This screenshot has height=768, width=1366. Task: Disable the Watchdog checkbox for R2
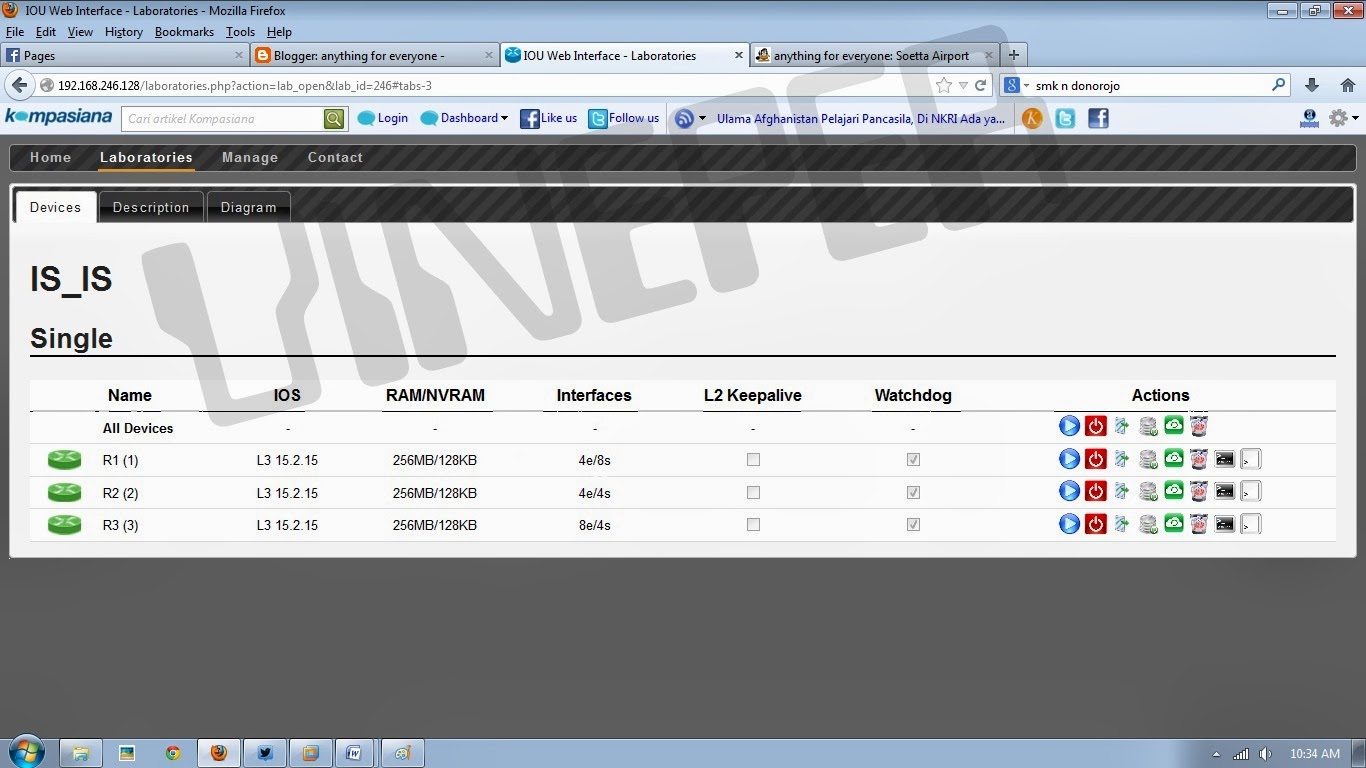coord(913,491)
